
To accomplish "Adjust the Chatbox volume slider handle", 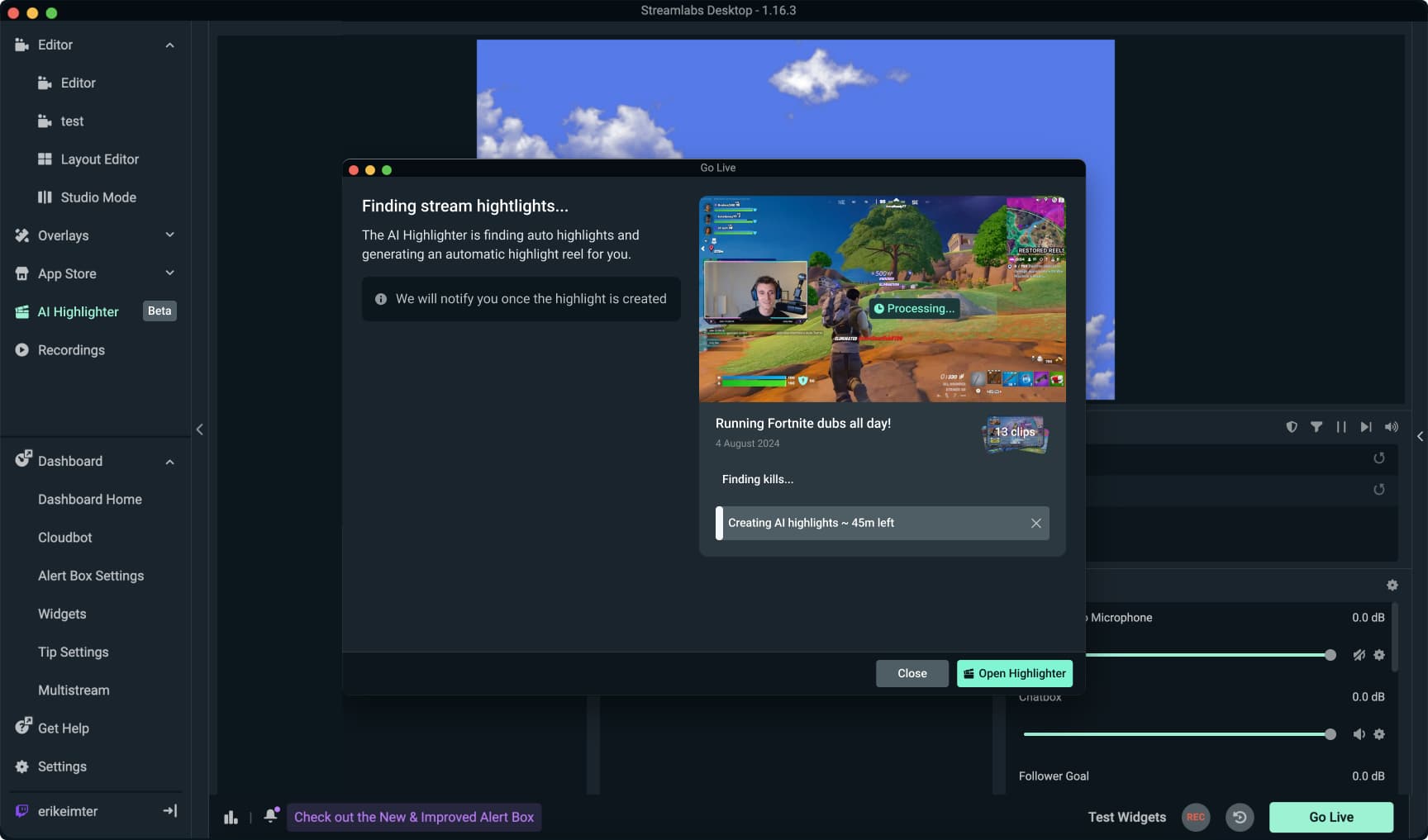I will [x=1330, y=734].
